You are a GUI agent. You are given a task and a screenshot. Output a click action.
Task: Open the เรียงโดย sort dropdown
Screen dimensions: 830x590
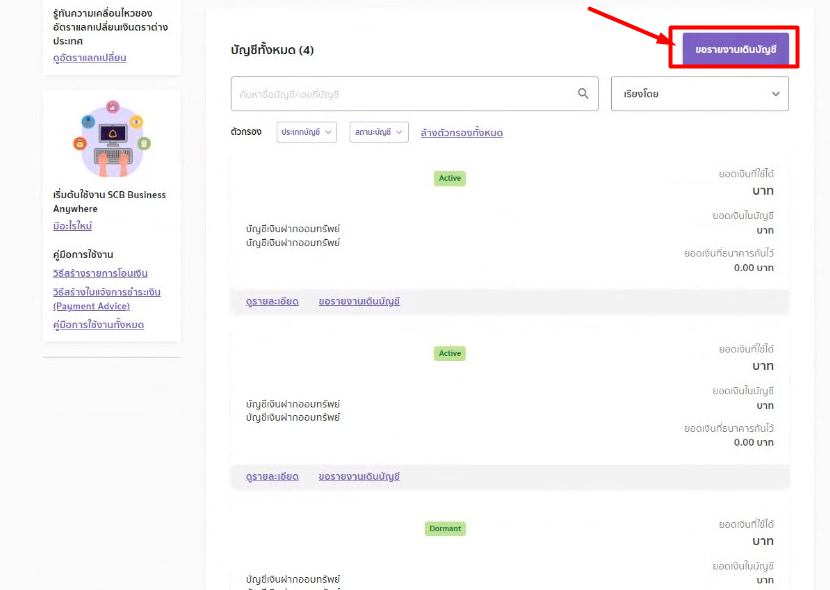coord(700,94)
